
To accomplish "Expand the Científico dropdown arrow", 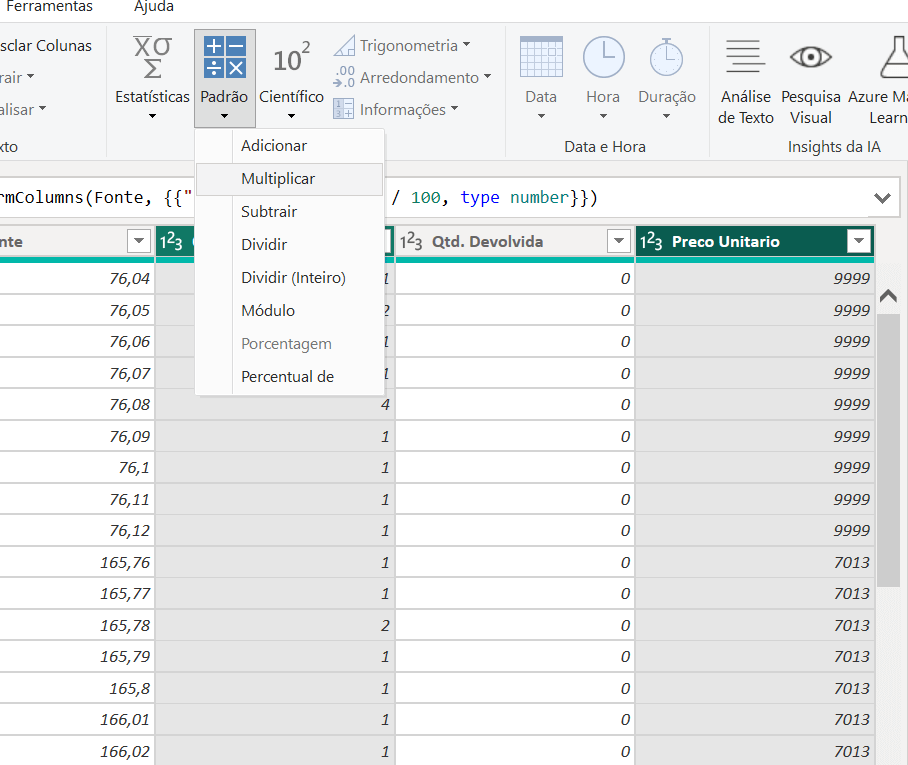I will (291, 116).
